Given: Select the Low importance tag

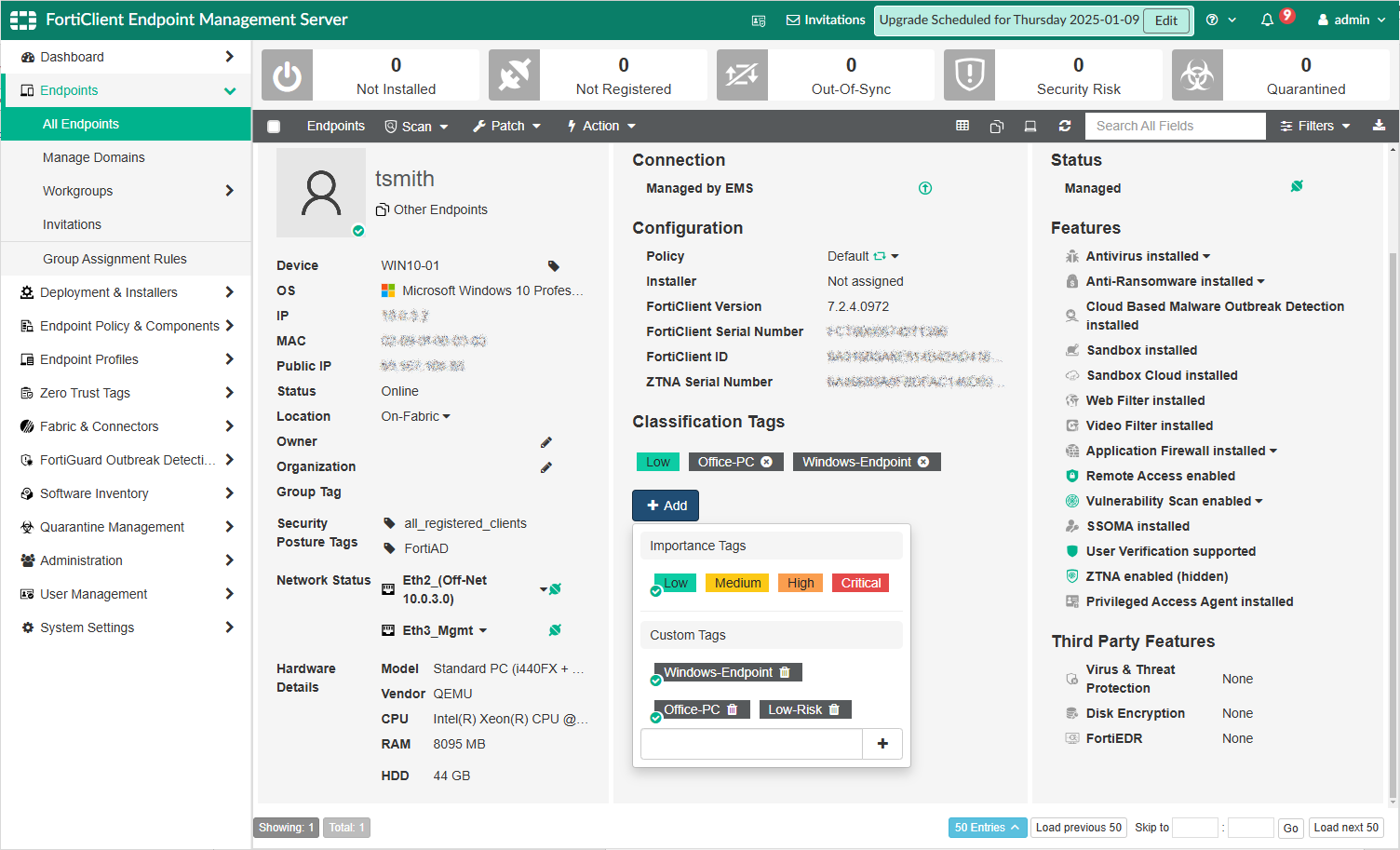Looking at the screenshot, I should pyautogui.click(x=675, y=583).
